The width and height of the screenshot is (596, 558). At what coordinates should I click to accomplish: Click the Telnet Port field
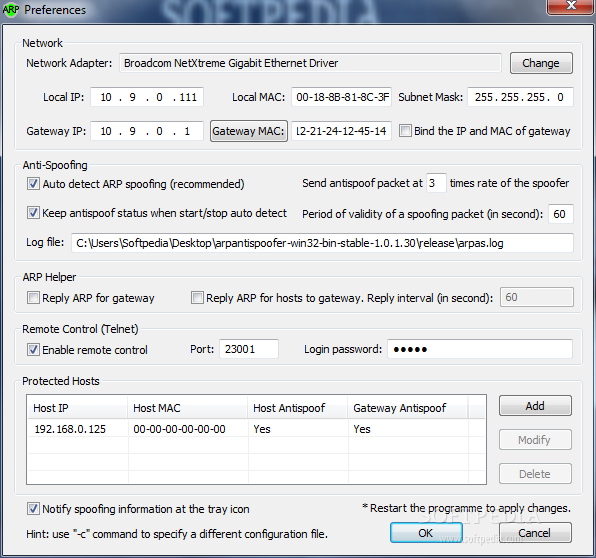(x=249, y=349)
